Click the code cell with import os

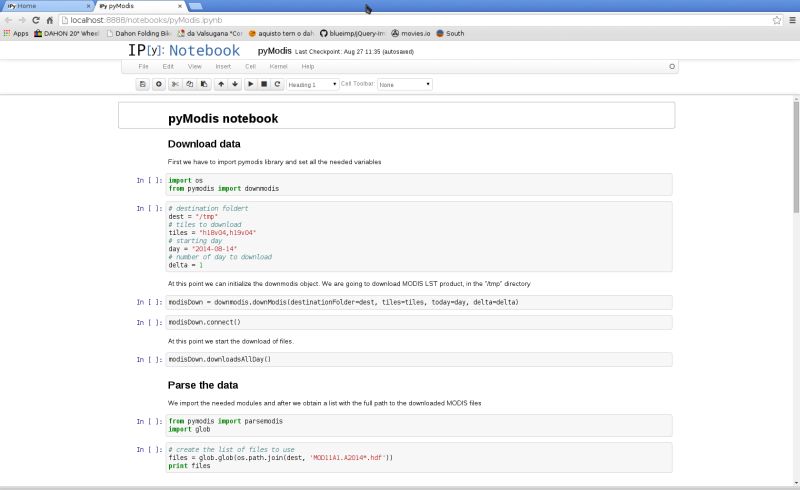(419, 184)
